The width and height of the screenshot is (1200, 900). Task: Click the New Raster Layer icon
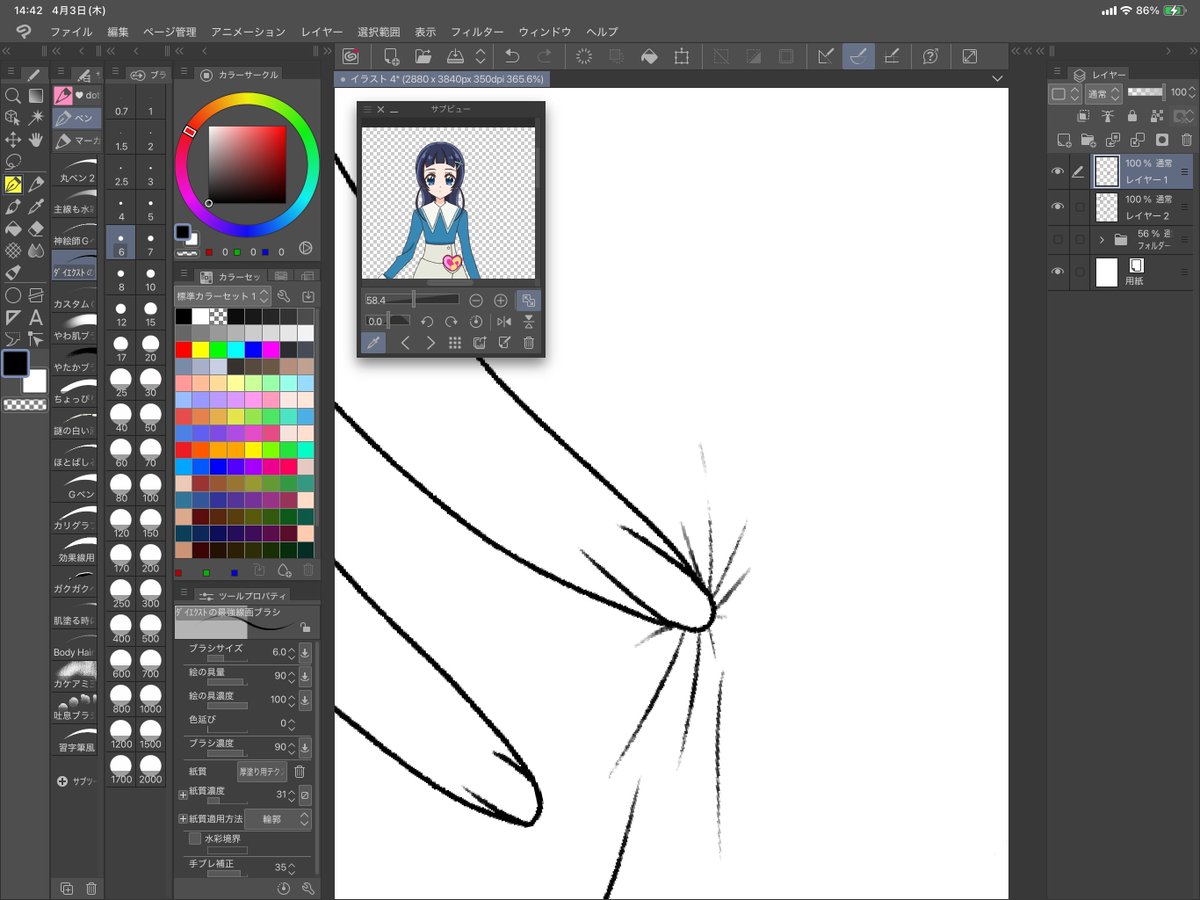tap(1065, 139)
